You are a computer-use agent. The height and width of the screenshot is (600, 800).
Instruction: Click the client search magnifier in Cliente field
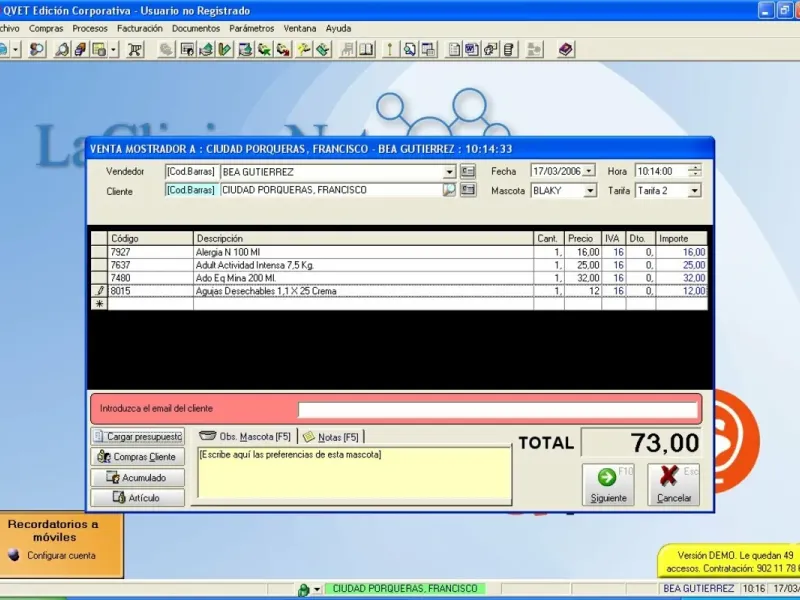click(449, 190)
